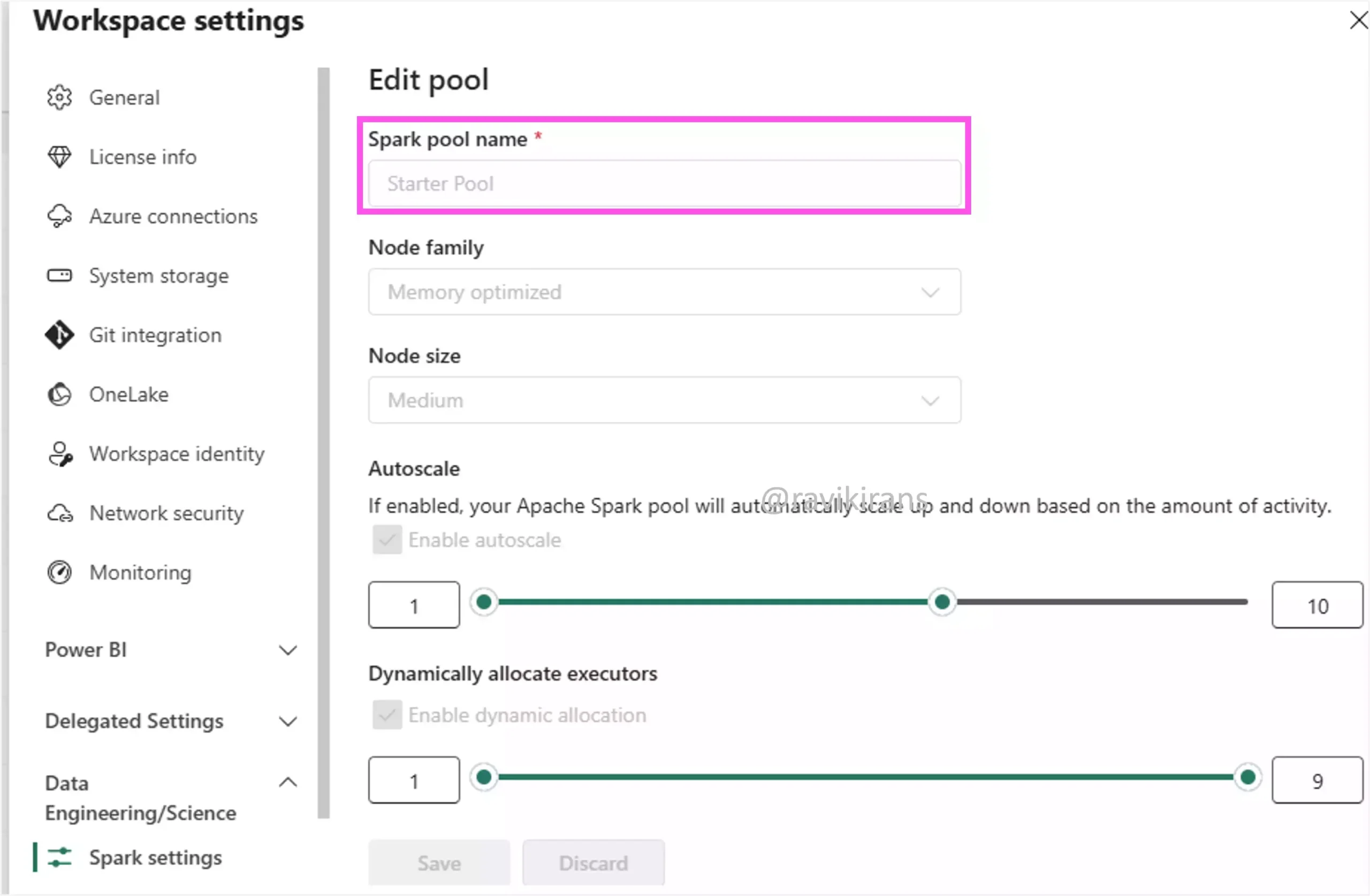Click the Git integration icon

pos(59,335)
